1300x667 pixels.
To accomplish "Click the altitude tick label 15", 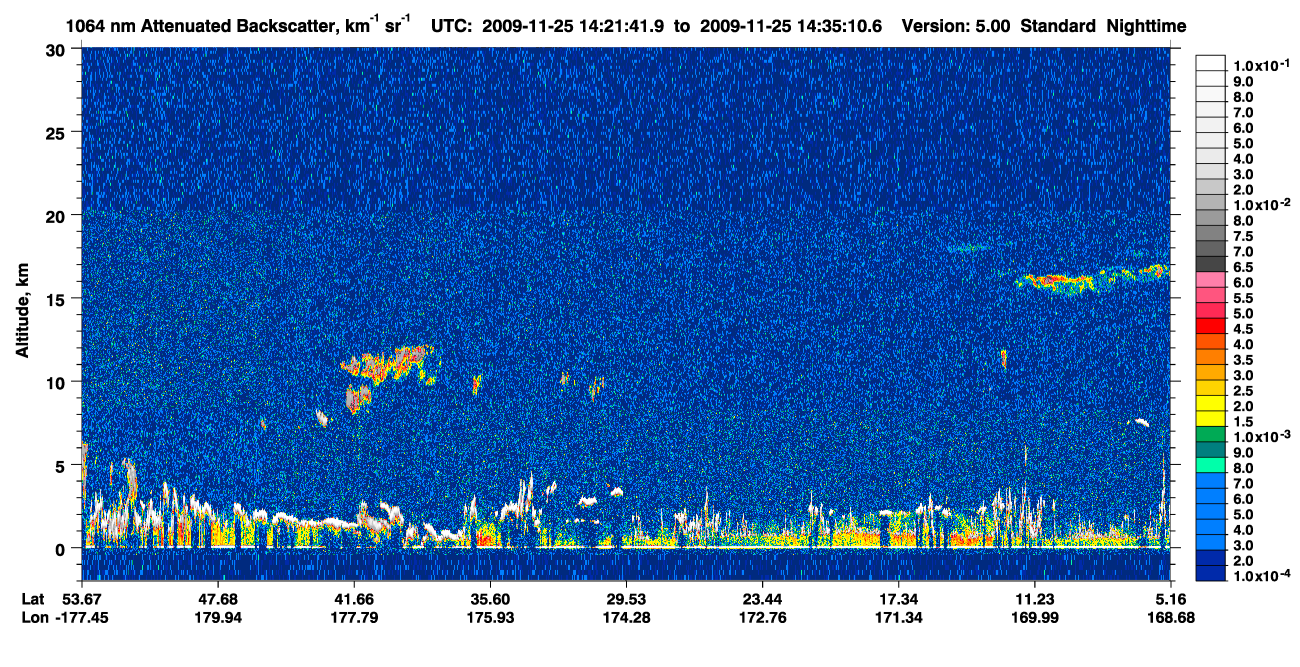I will 54,298.
